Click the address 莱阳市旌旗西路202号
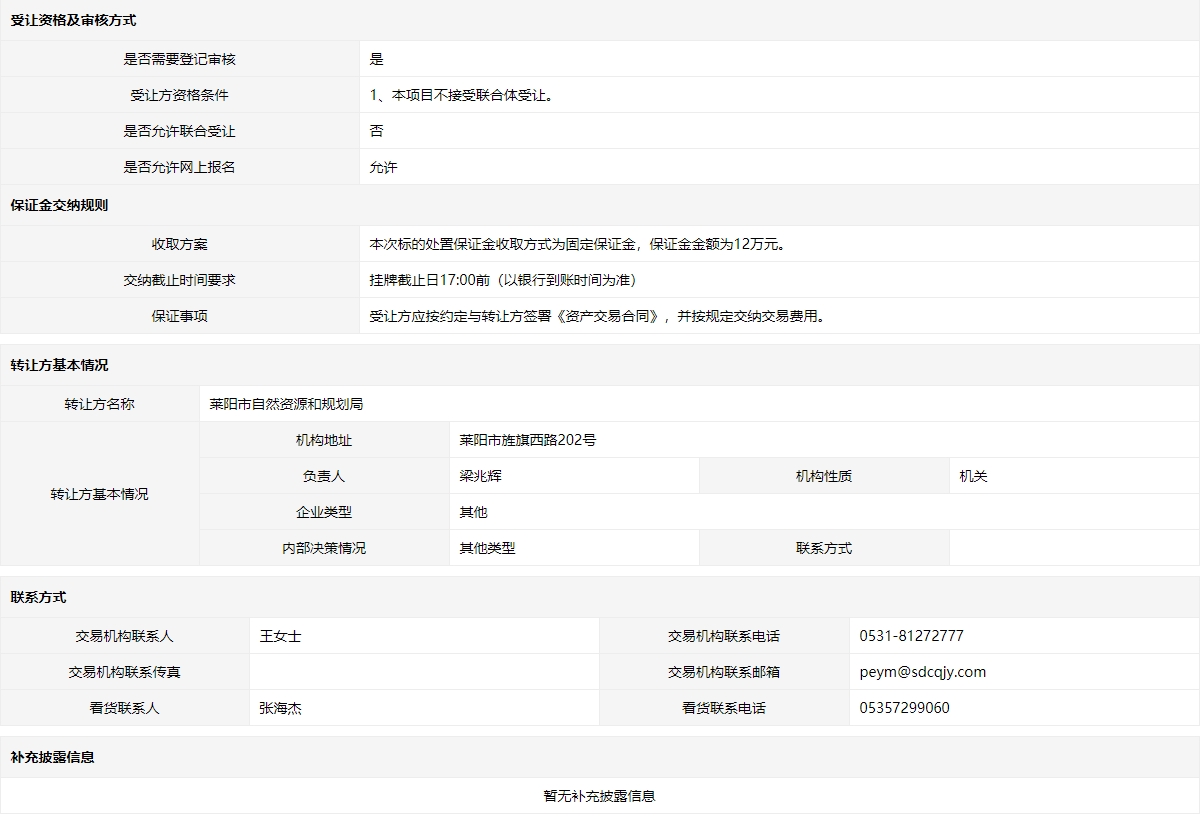 click(x=527, y=440)
